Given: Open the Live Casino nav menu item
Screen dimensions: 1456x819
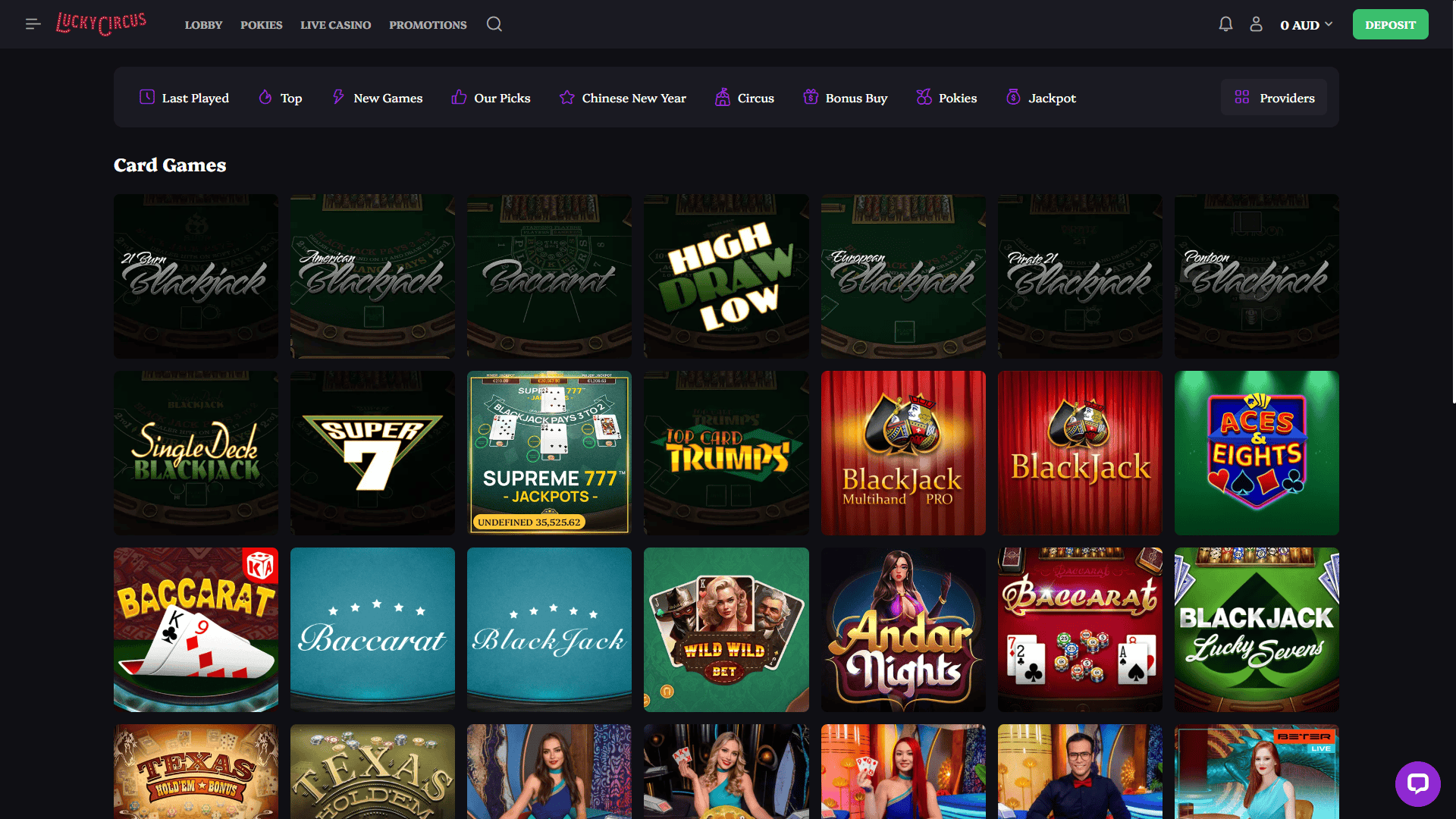Looking at the screenshot, I should pos(335,25).
